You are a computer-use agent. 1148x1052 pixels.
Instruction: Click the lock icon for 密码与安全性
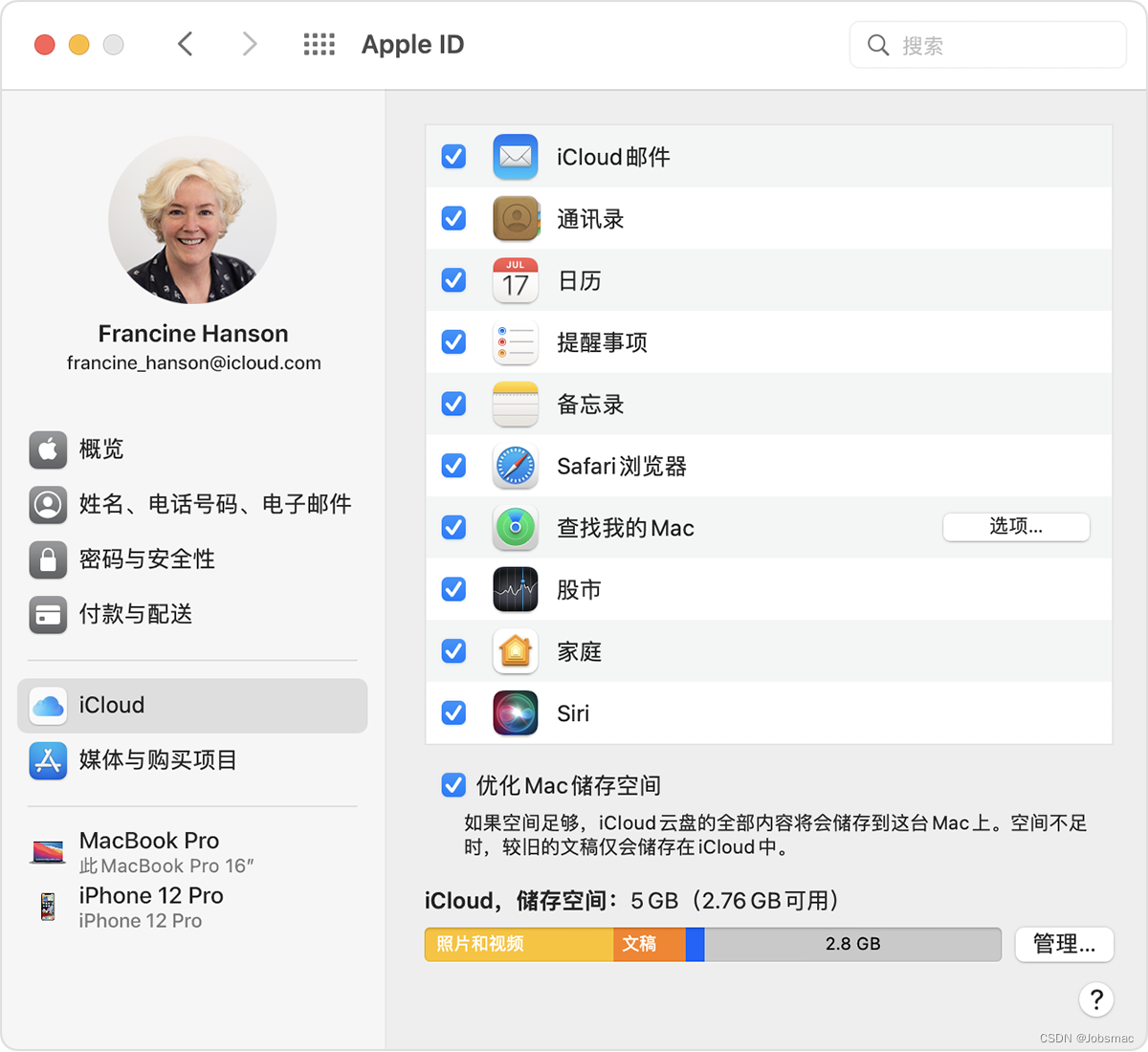48,559
